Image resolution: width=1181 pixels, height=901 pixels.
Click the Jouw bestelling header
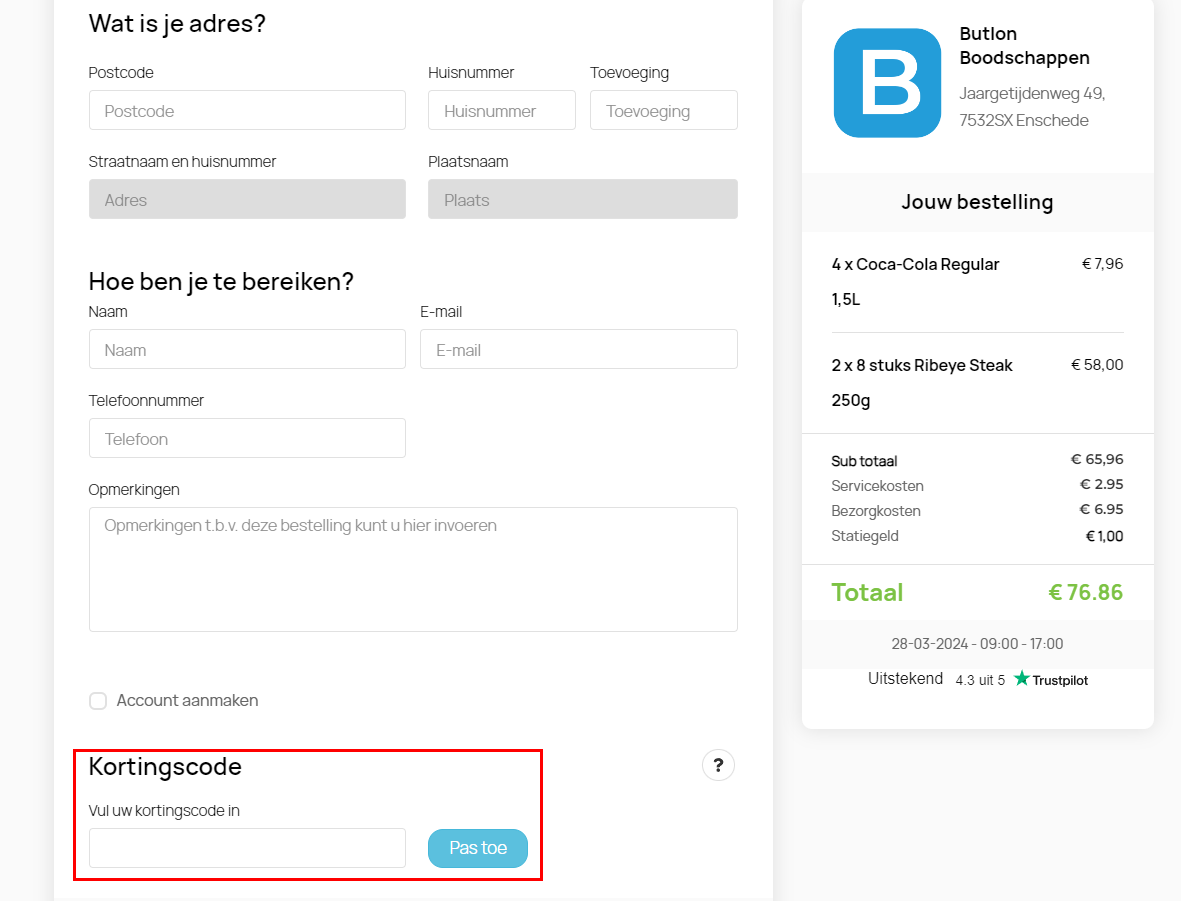(977, 201)
